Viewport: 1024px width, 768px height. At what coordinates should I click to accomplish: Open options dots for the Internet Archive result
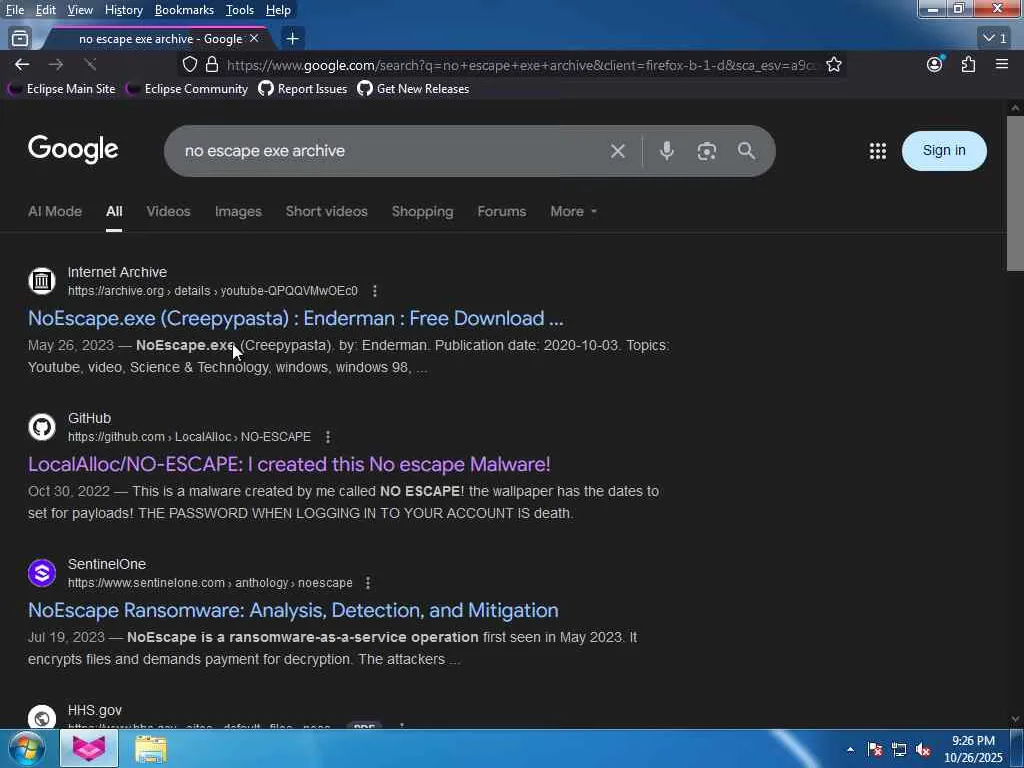(x=375, y=291)
